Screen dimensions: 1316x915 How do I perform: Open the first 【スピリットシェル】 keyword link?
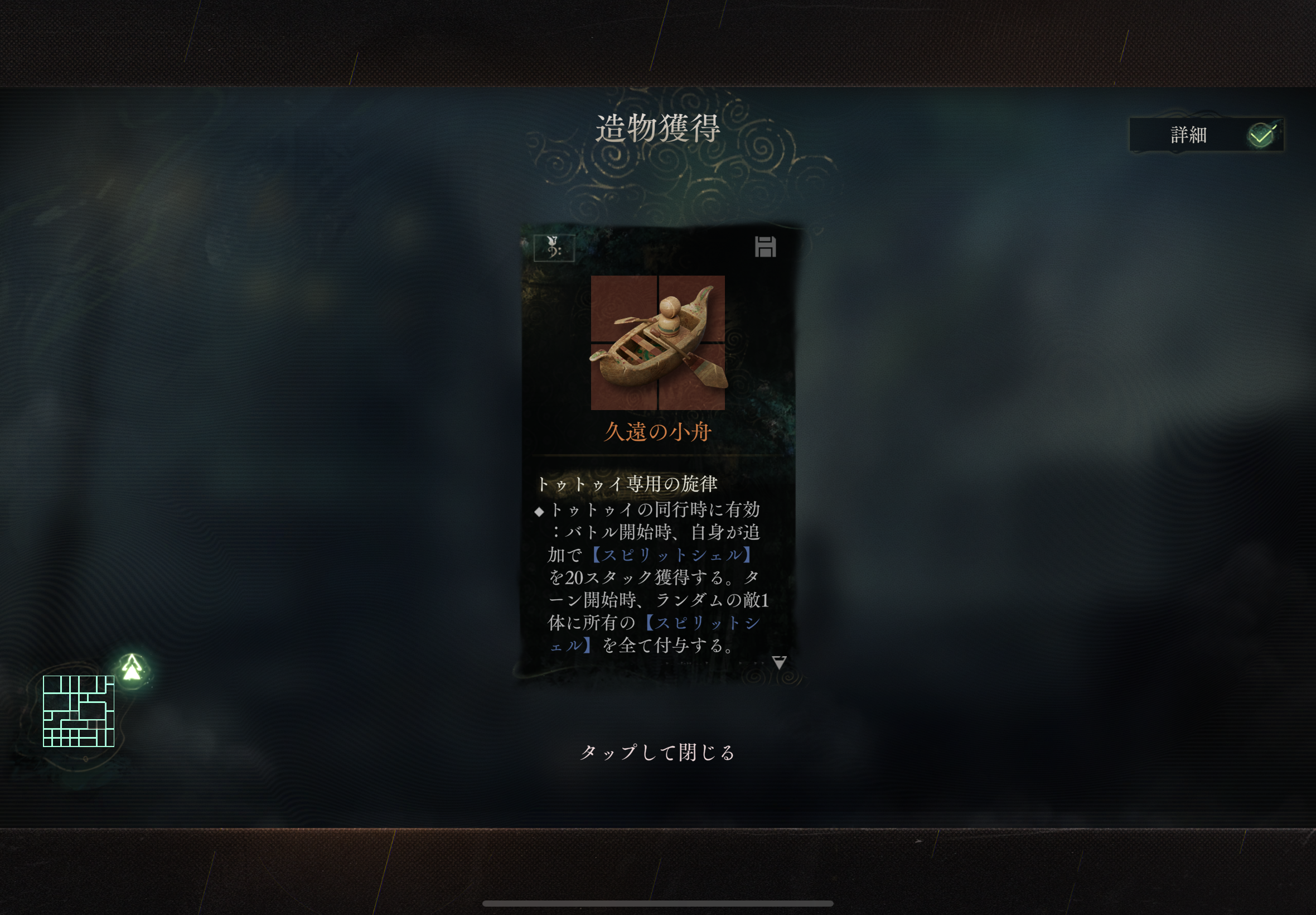coord(671,555)
